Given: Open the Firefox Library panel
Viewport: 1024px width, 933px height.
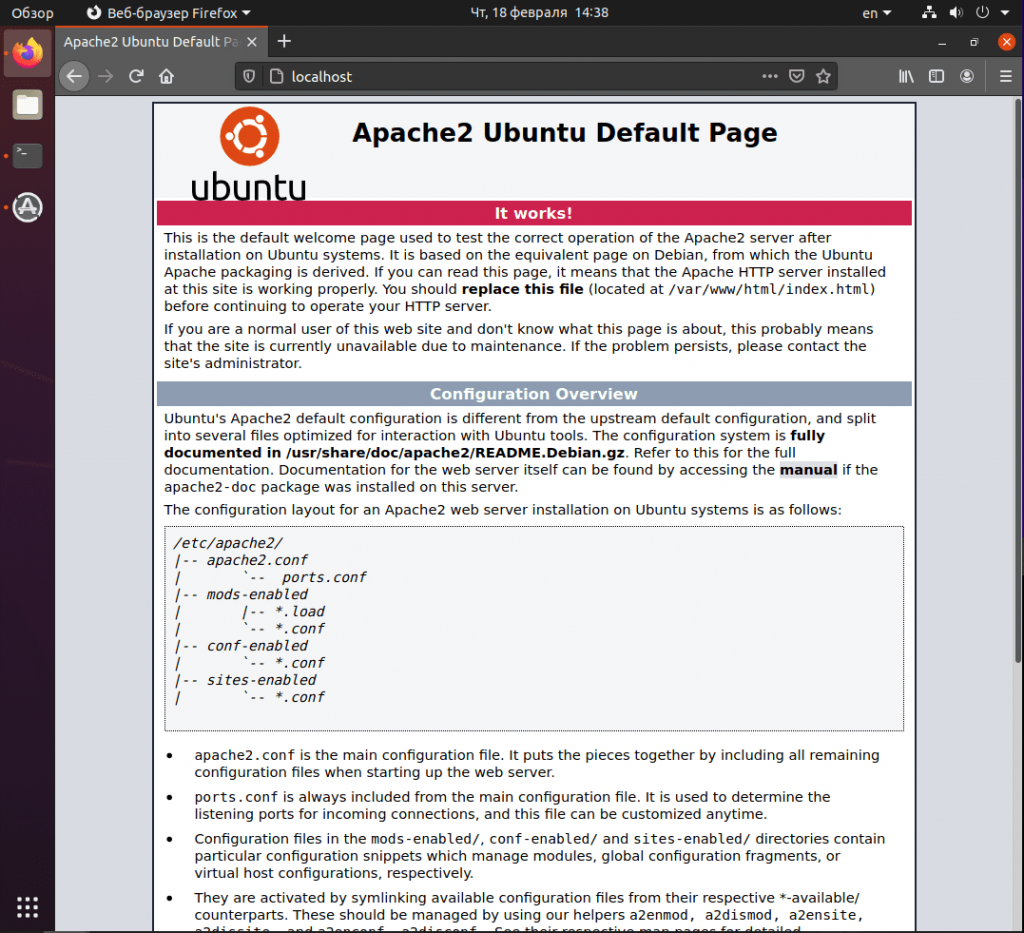Looking at the screenshot, I should pyautogui.click(x=906, y=76).
